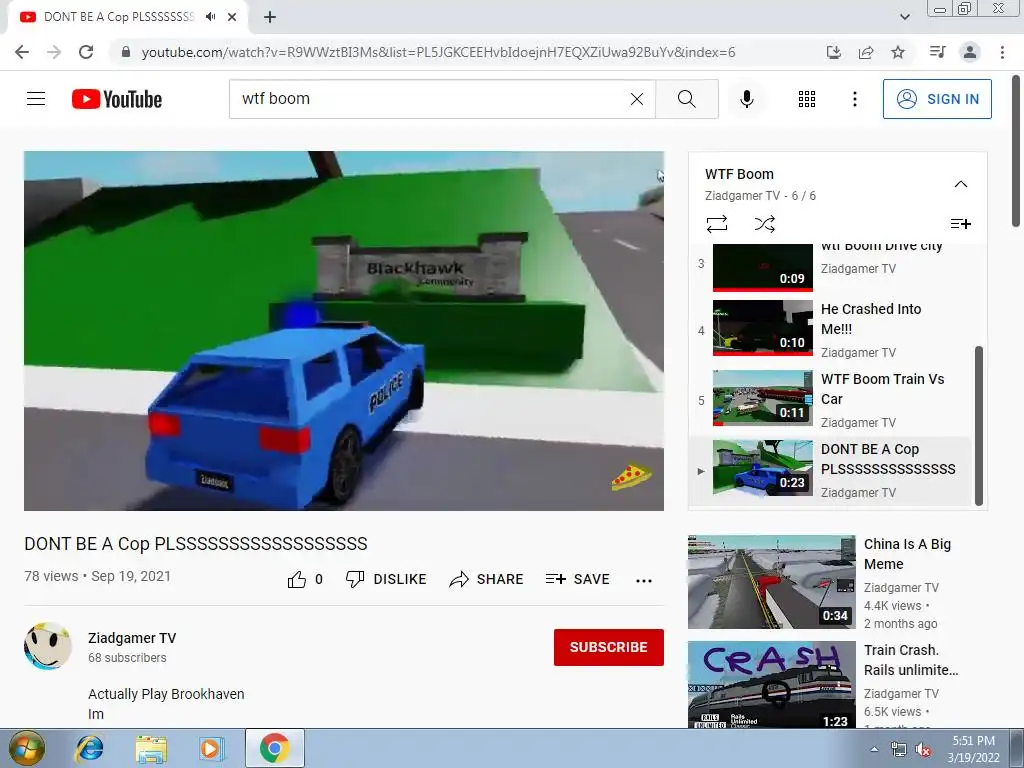Open China Is A Big Meme title
Image resolution: width=1024 pixels, height=768 pixels.
coord(907,554)
